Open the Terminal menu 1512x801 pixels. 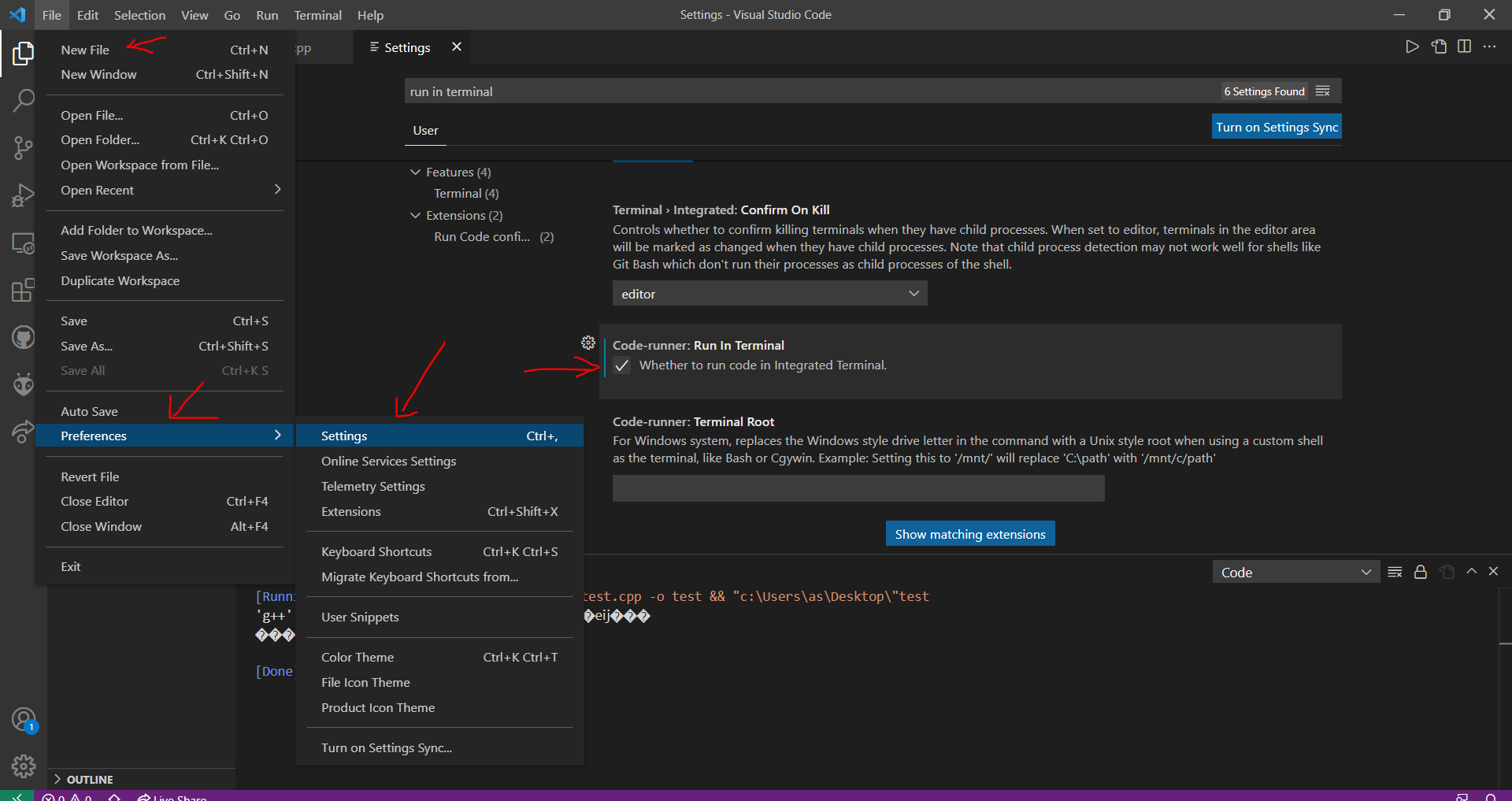pos(317,15)
